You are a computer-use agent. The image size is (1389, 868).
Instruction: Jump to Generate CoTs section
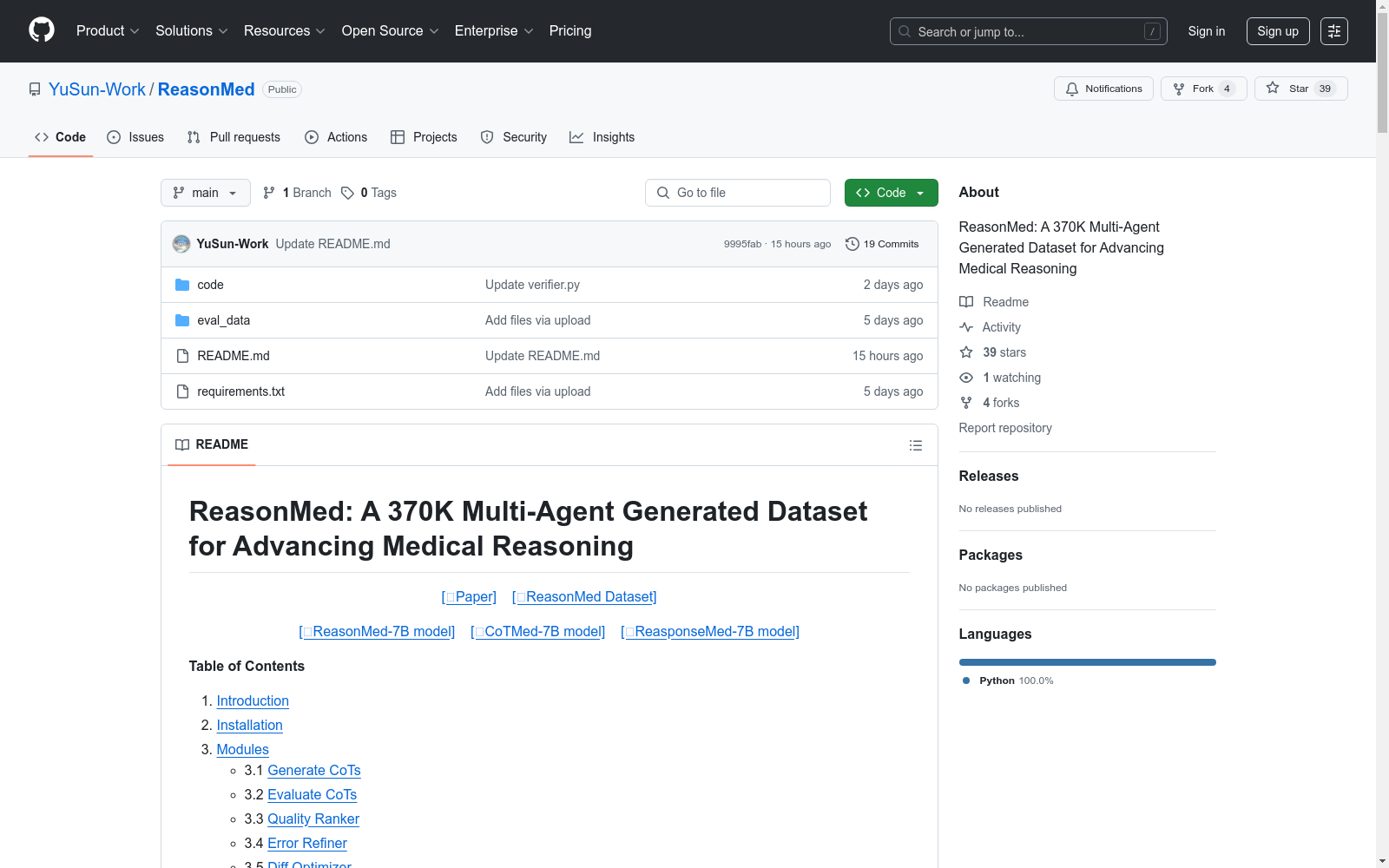[314, 771]
